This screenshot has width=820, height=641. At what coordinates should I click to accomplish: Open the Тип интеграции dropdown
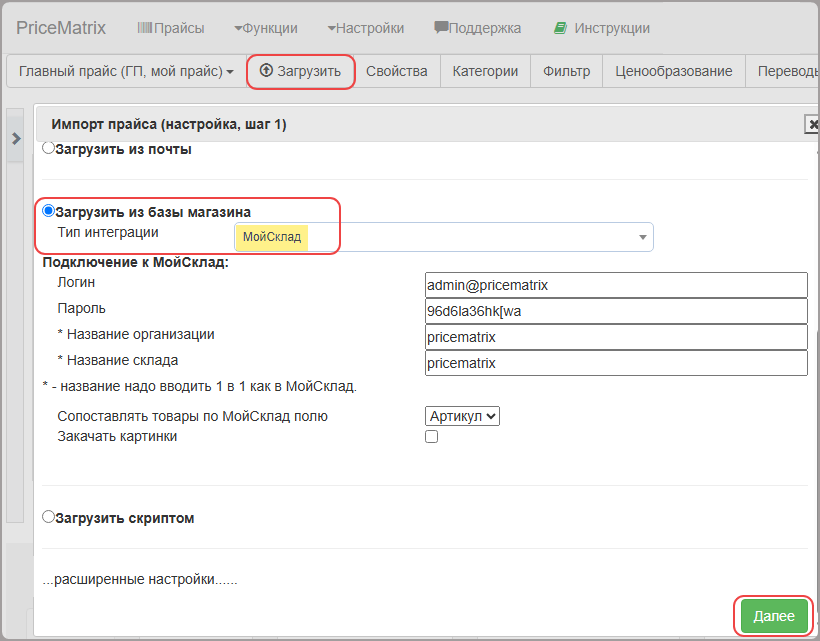tap(443, 237)
